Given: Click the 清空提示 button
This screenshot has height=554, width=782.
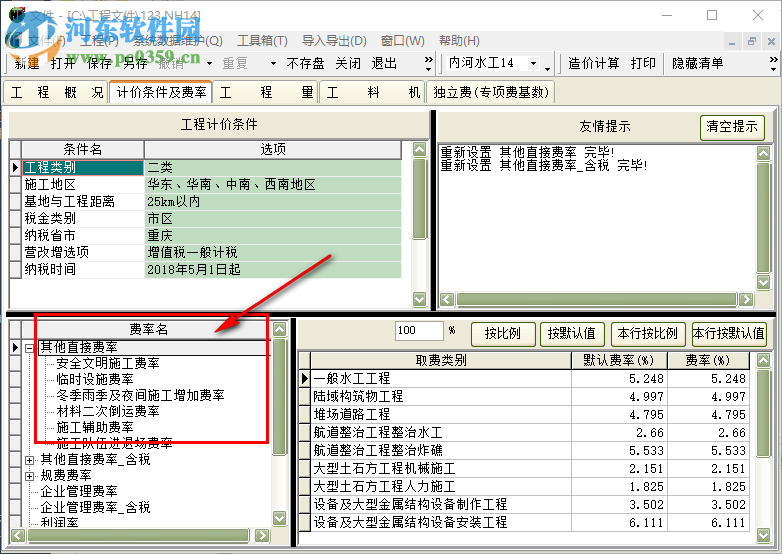Looking at the screenshot, I should (x=732, y=127).
